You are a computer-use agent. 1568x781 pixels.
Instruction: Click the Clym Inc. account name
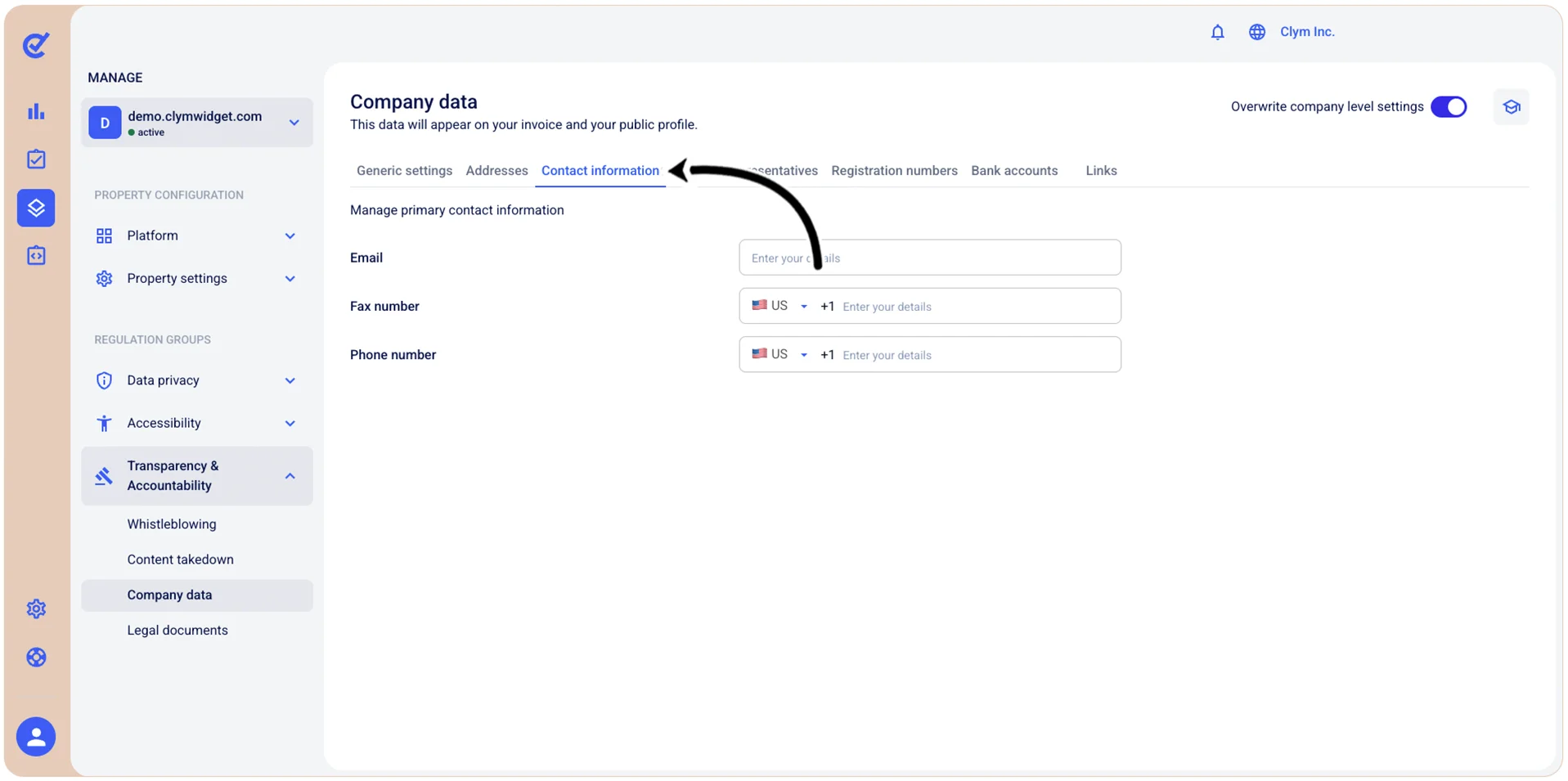1307,32
